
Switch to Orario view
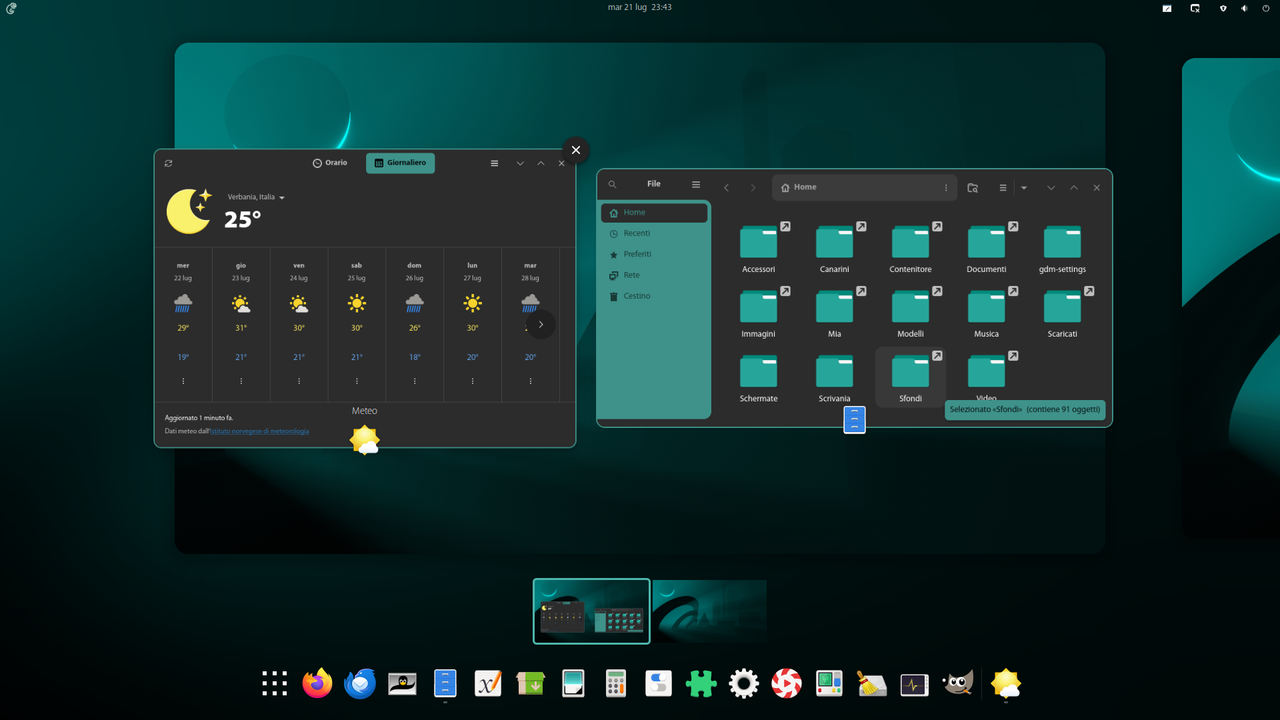(x=330, y=163)
